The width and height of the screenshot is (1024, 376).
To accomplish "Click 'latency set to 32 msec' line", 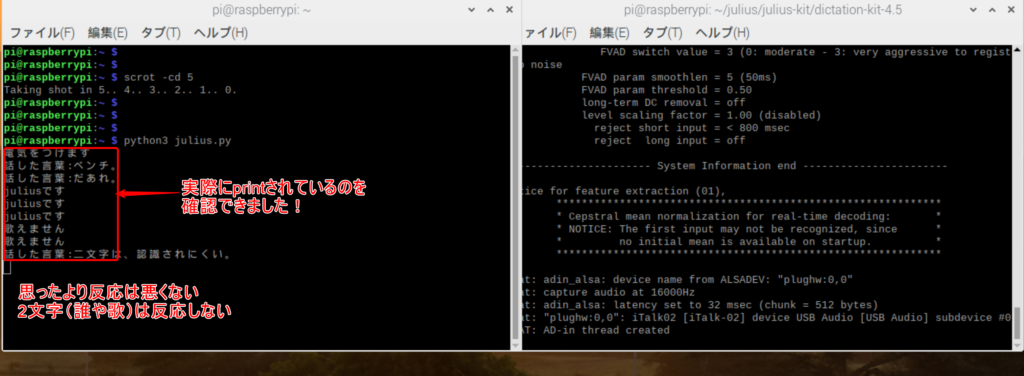I will [x=701, y=305].
